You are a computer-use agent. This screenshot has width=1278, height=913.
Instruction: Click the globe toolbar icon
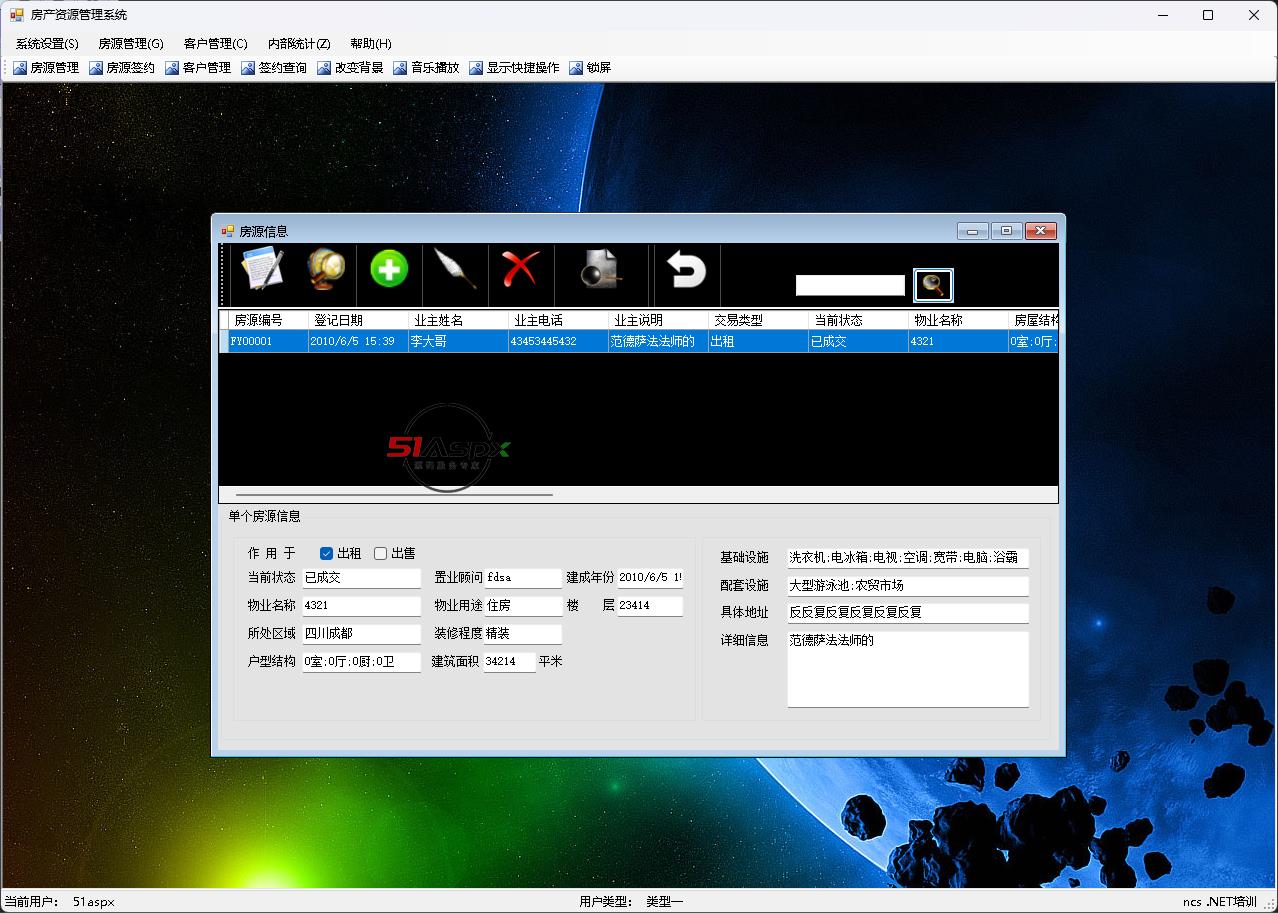[326, 270]
